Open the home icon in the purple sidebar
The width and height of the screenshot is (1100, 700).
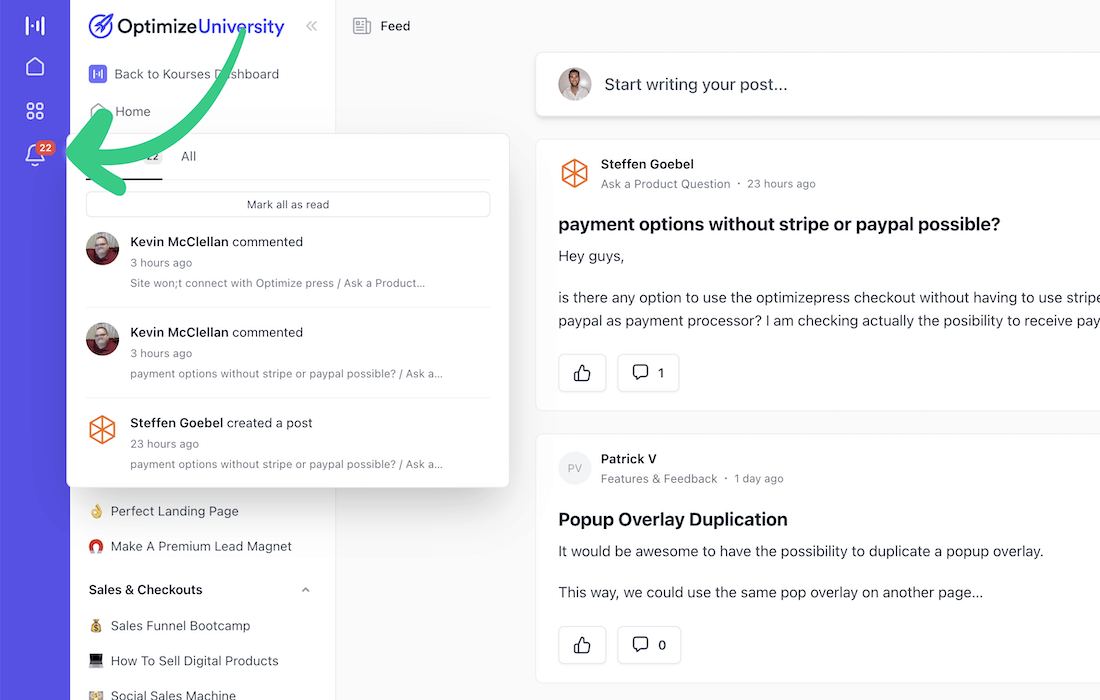coord(35,67)
